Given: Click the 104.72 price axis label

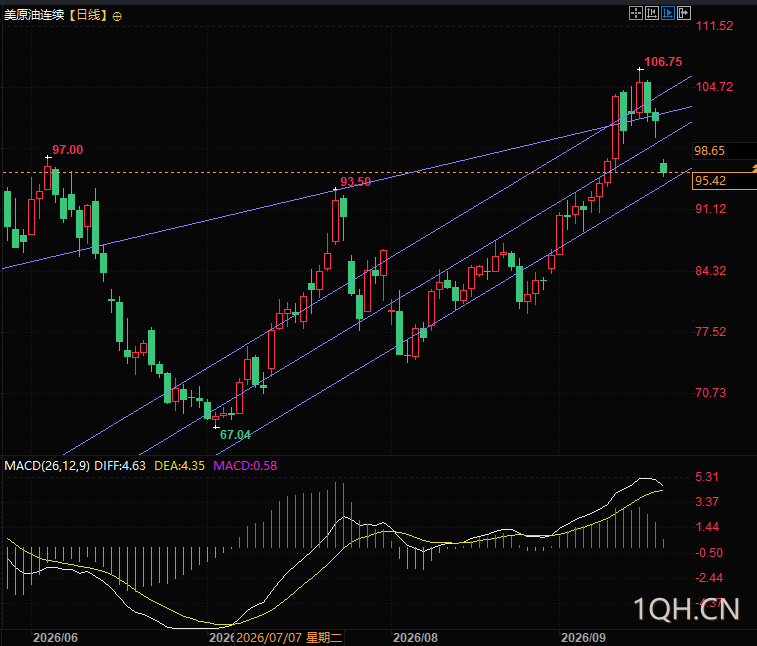Looking at the screenshot, I should (x=714, y=87).
